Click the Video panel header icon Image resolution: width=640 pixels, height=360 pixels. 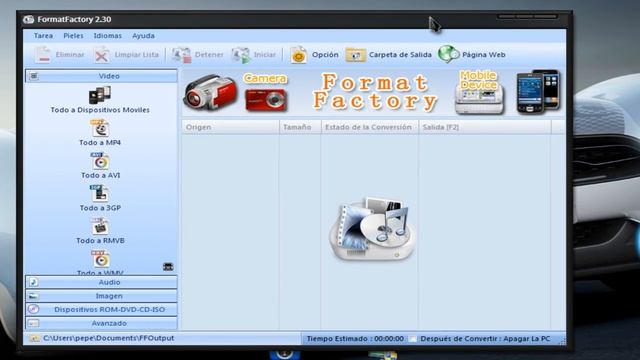tap(34, 76)
